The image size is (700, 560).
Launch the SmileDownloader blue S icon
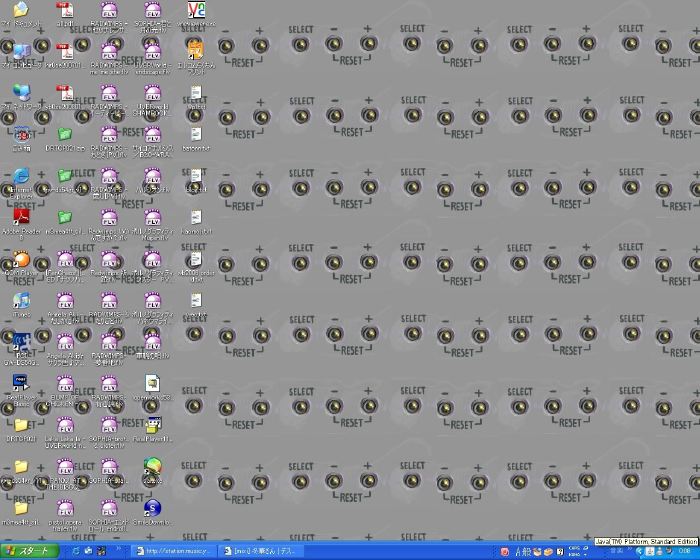152,508
